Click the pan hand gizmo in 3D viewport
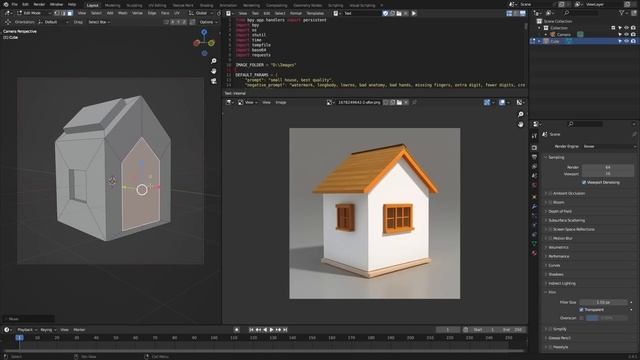The height and width of the screenshot is (360, 640). [x=213, y=71]
